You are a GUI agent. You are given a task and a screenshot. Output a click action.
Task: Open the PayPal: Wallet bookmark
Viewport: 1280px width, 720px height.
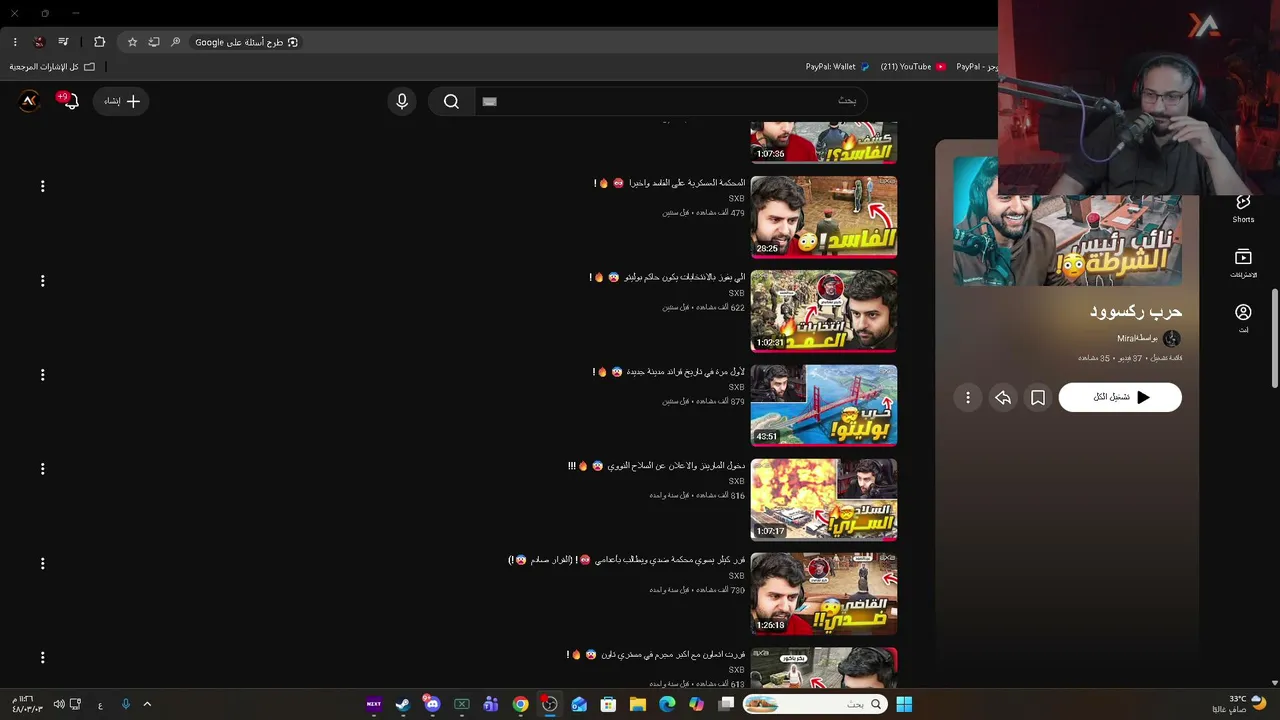pos(838,67)
